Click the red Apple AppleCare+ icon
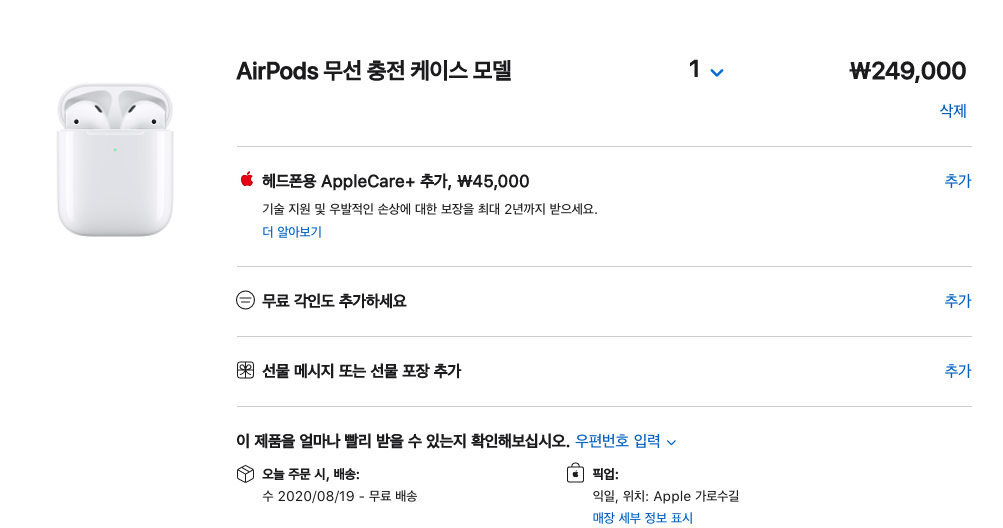The image size is (1003, 528). pyautogui.click(x=246, y=180)
